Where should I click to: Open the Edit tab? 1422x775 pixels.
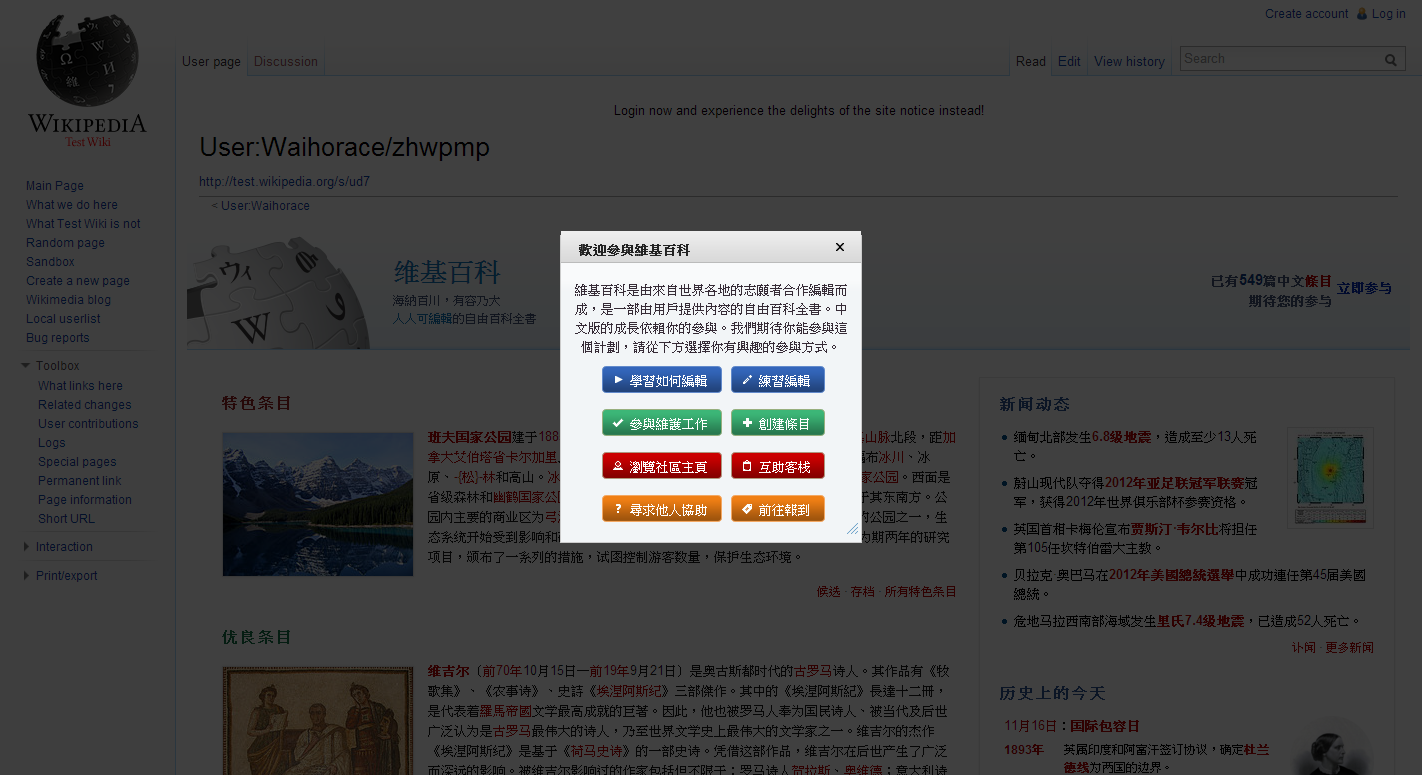pyautogui.click(x=1069, y=62)
